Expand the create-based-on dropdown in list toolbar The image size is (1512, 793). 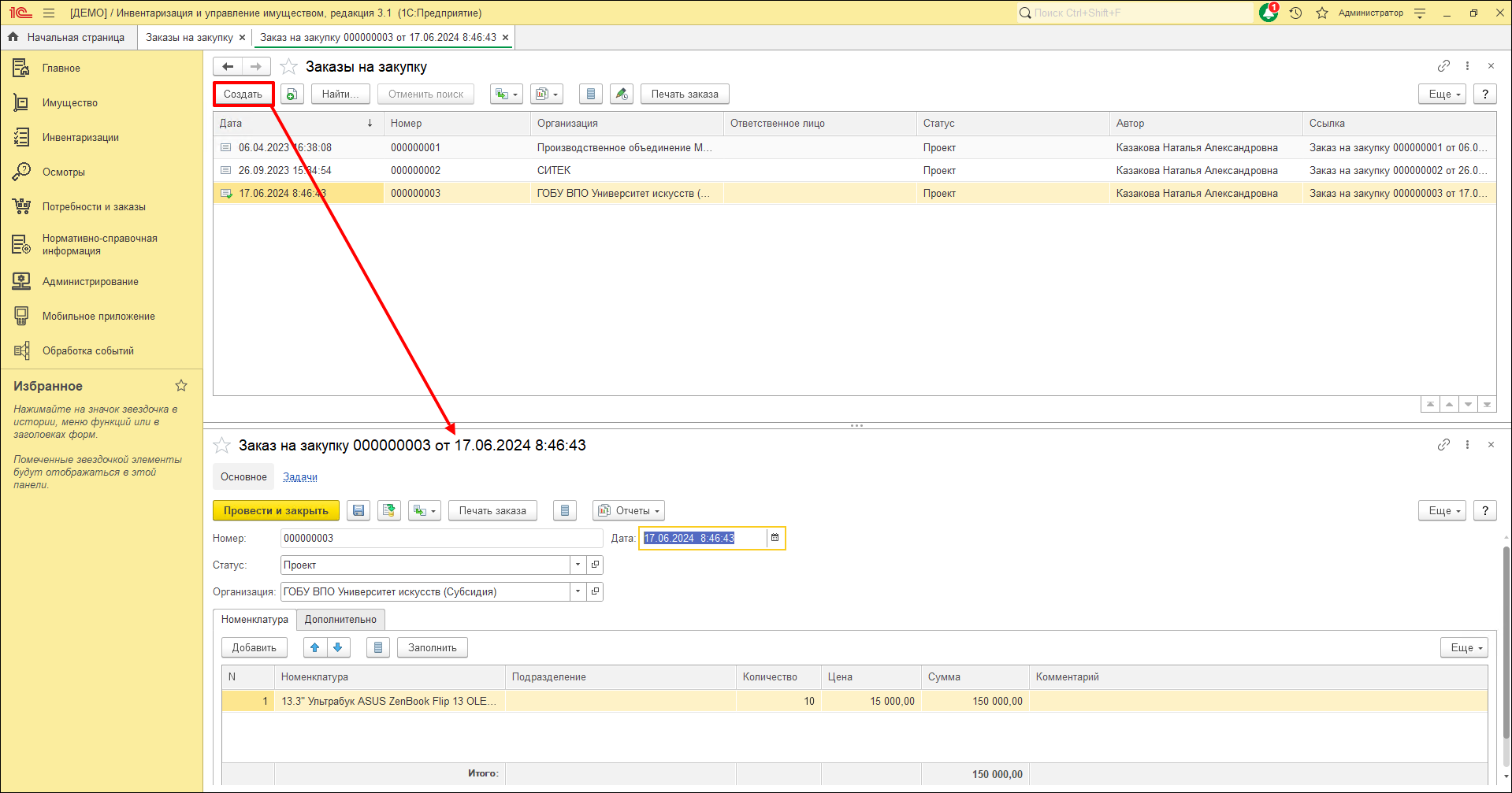[x=507, y=94]
